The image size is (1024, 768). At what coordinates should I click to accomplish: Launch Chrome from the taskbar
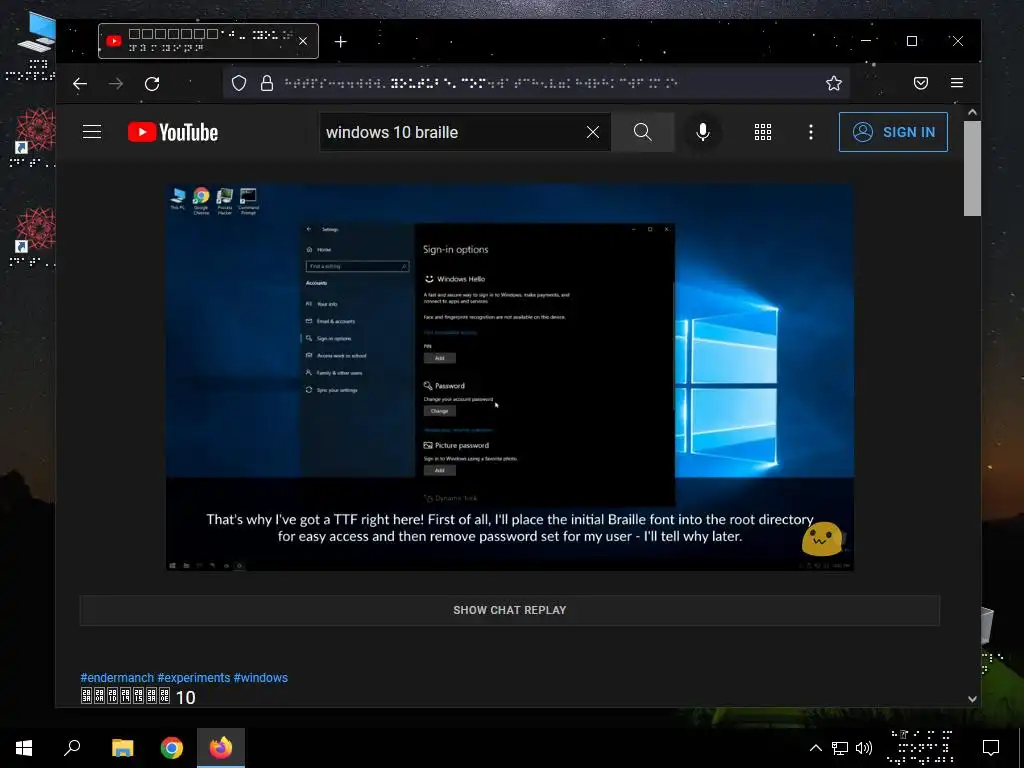(172, 748)
